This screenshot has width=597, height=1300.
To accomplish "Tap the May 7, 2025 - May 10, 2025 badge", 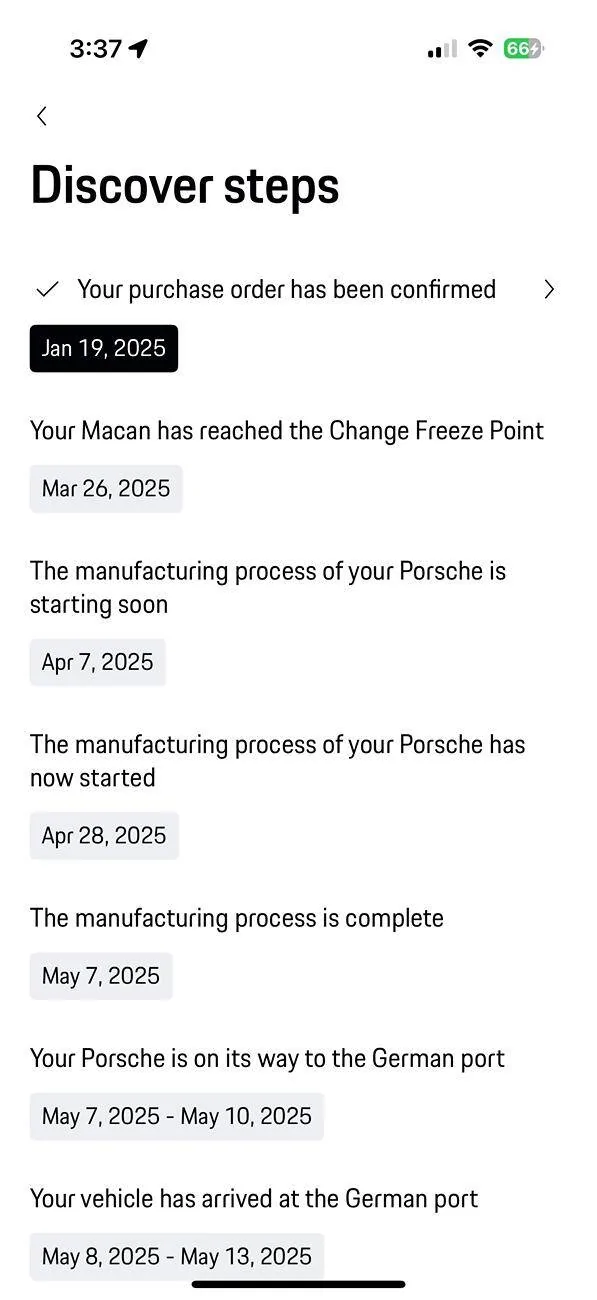I will pyautogui.click(x=177, y=1116).
